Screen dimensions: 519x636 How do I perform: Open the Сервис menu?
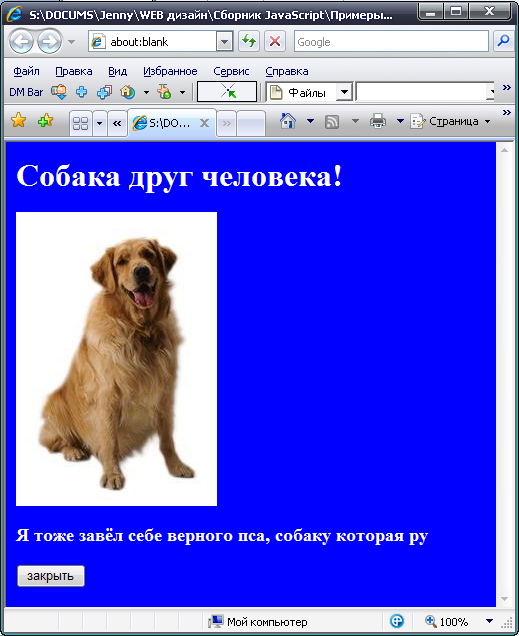pos(231,71)
